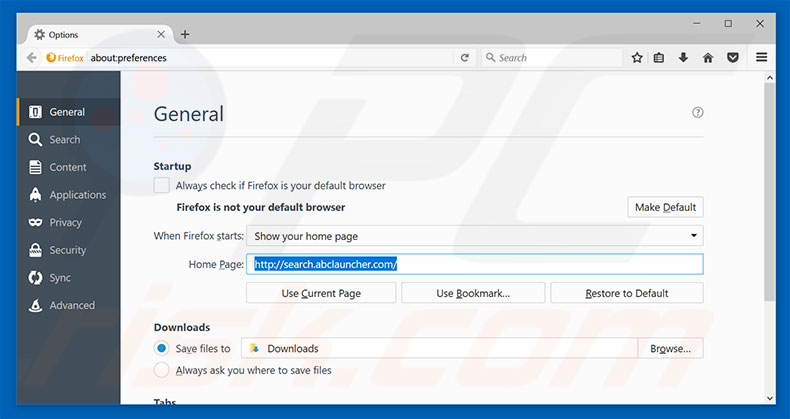Screen dimensions: 790x419
Task: Click the back arrow navigation button
Action: coord(31,58)
